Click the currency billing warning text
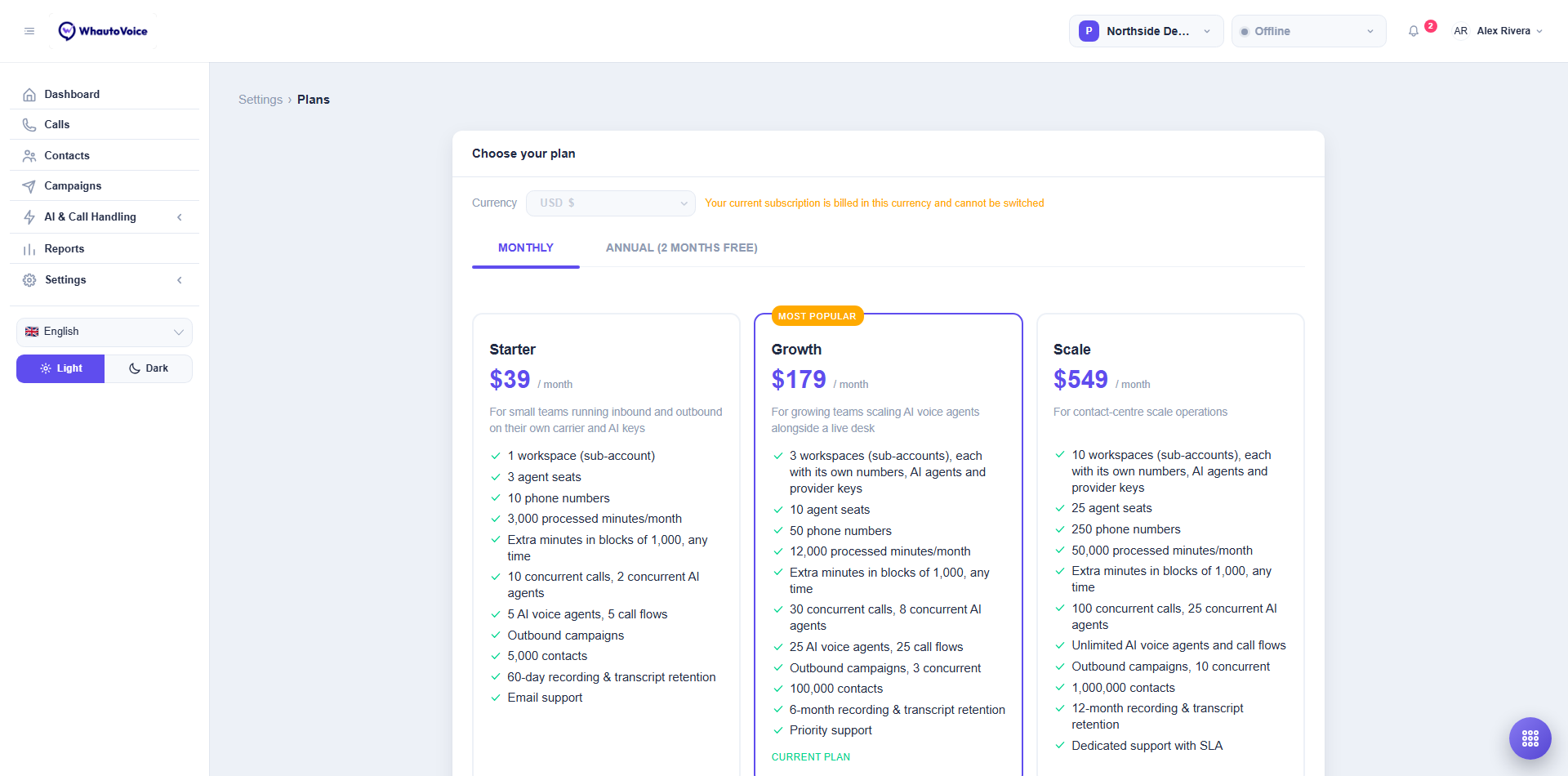1568x776 pixels. (875, 203)
